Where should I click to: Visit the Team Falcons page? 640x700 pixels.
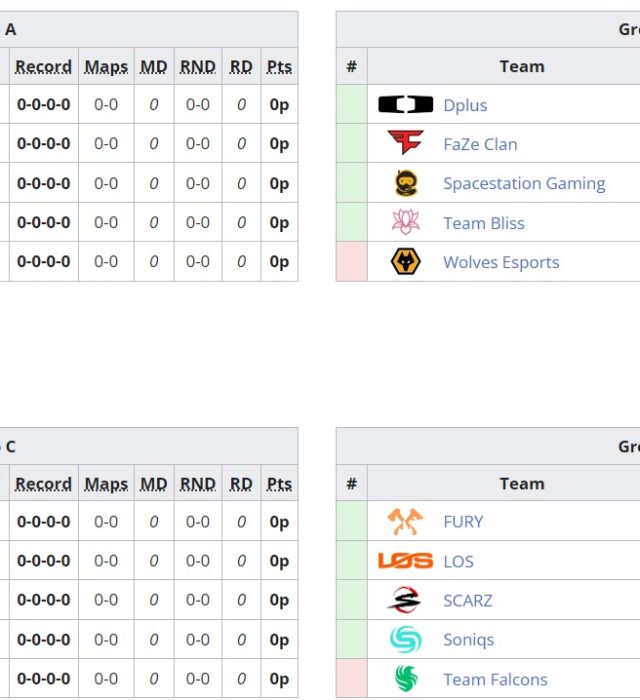tap(495, 679)
